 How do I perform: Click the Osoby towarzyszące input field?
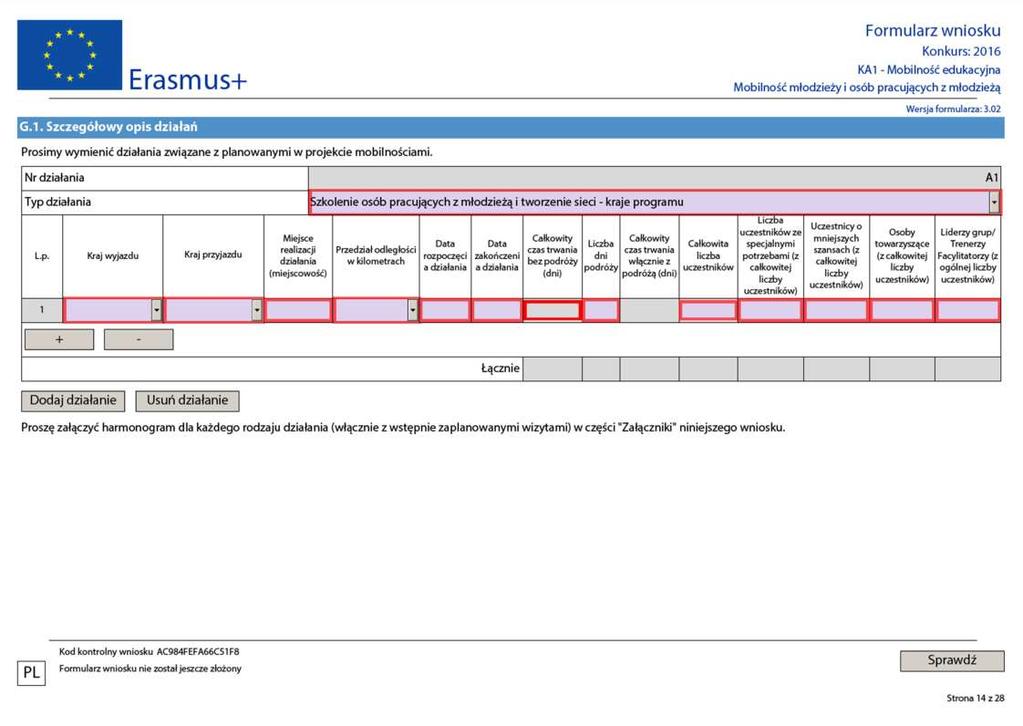pyautogui.click(x=902, y=310)
